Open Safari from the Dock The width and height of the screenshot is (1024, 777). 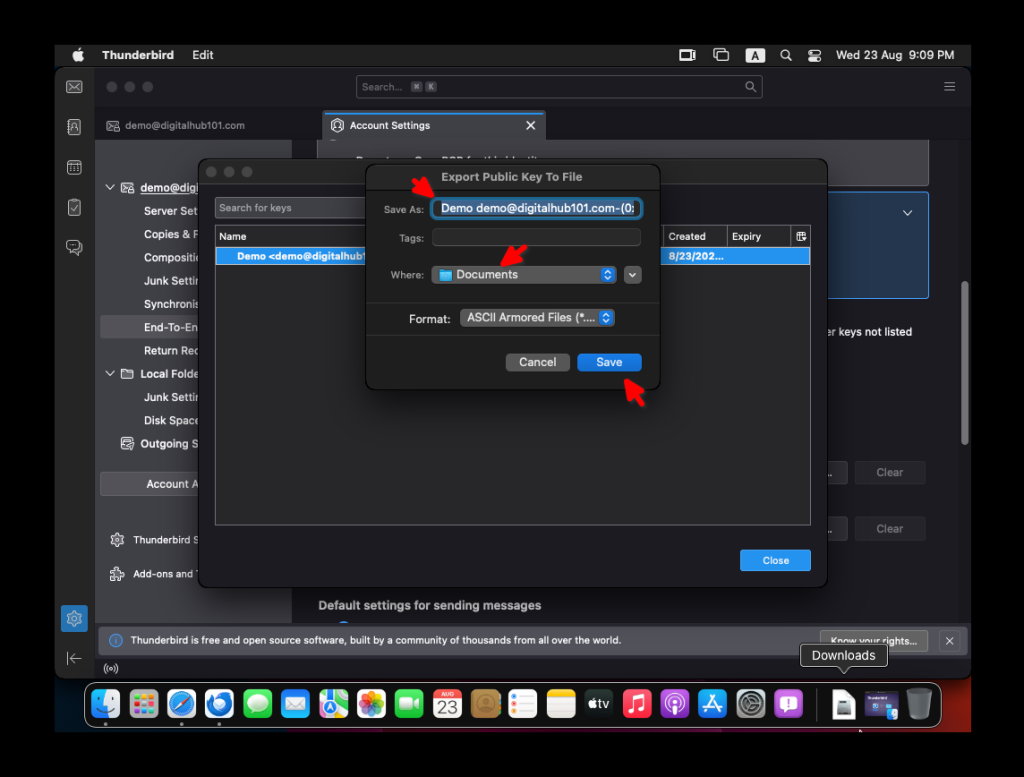pyautogui.click(x=182, y=704)
